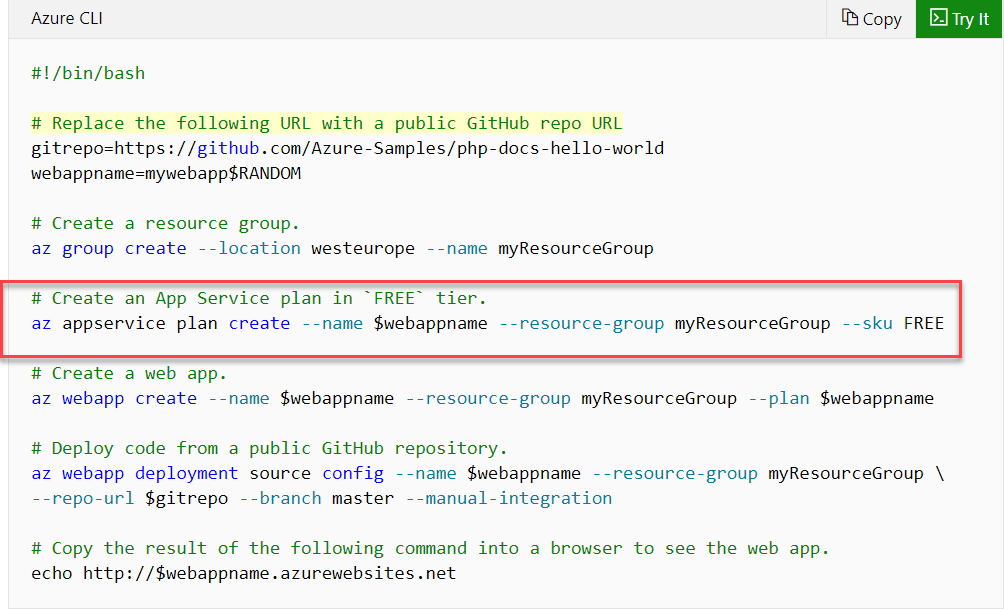Click the webappname=mywebapp$RANDOM line
This screenshot has width=1004, height=610.
(166, 173)
